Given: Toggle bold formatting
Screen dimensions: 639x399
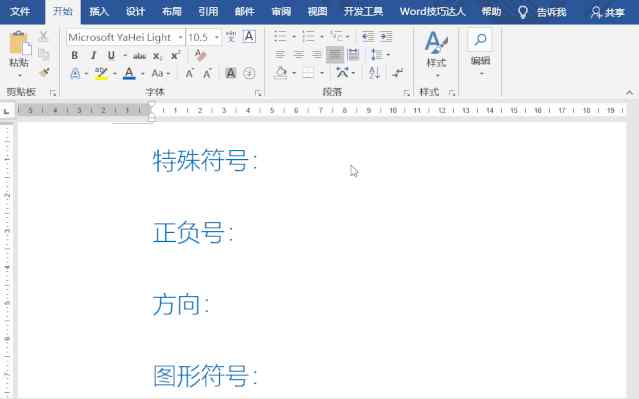Looking at the screenshot, I should [x=75, y=55].
